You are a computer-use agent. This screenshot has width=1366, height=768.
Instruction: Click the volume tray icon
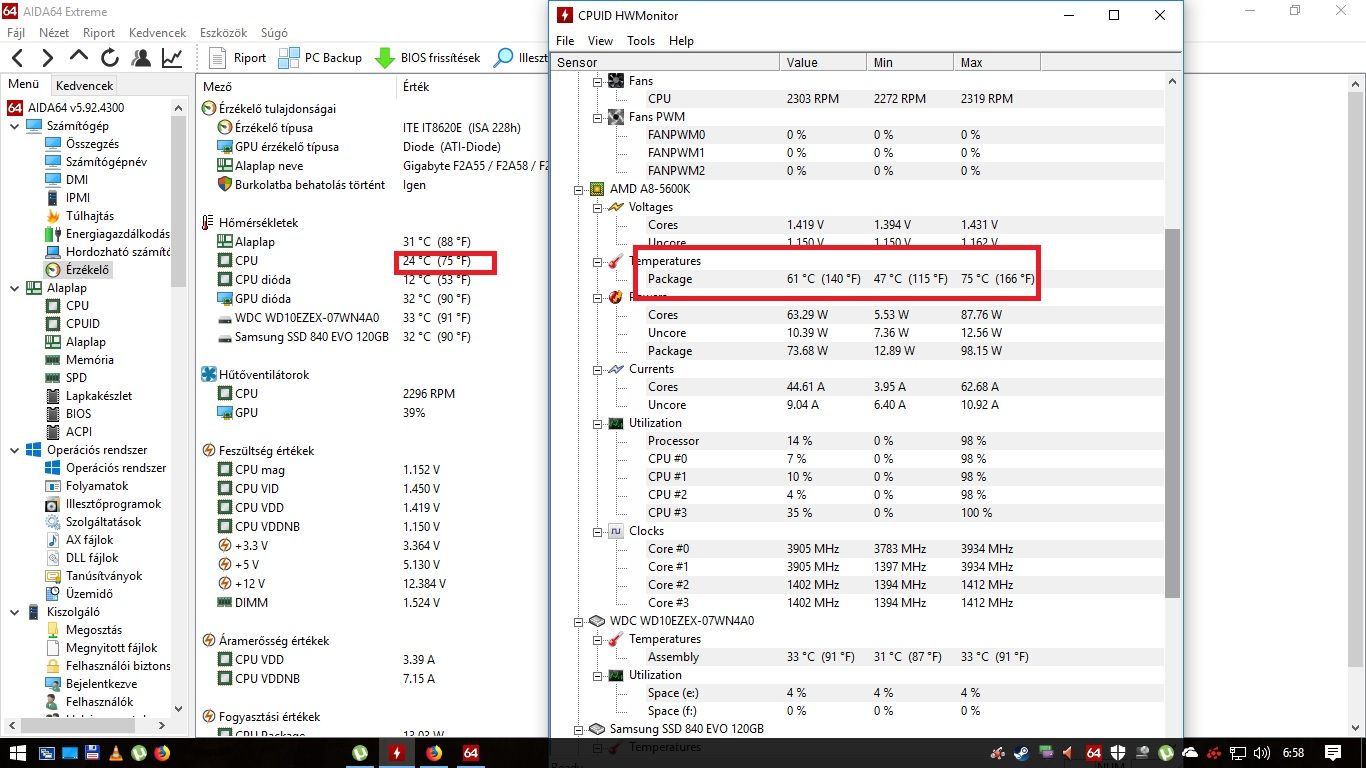pyautogui.click(x=1261, y=753)
